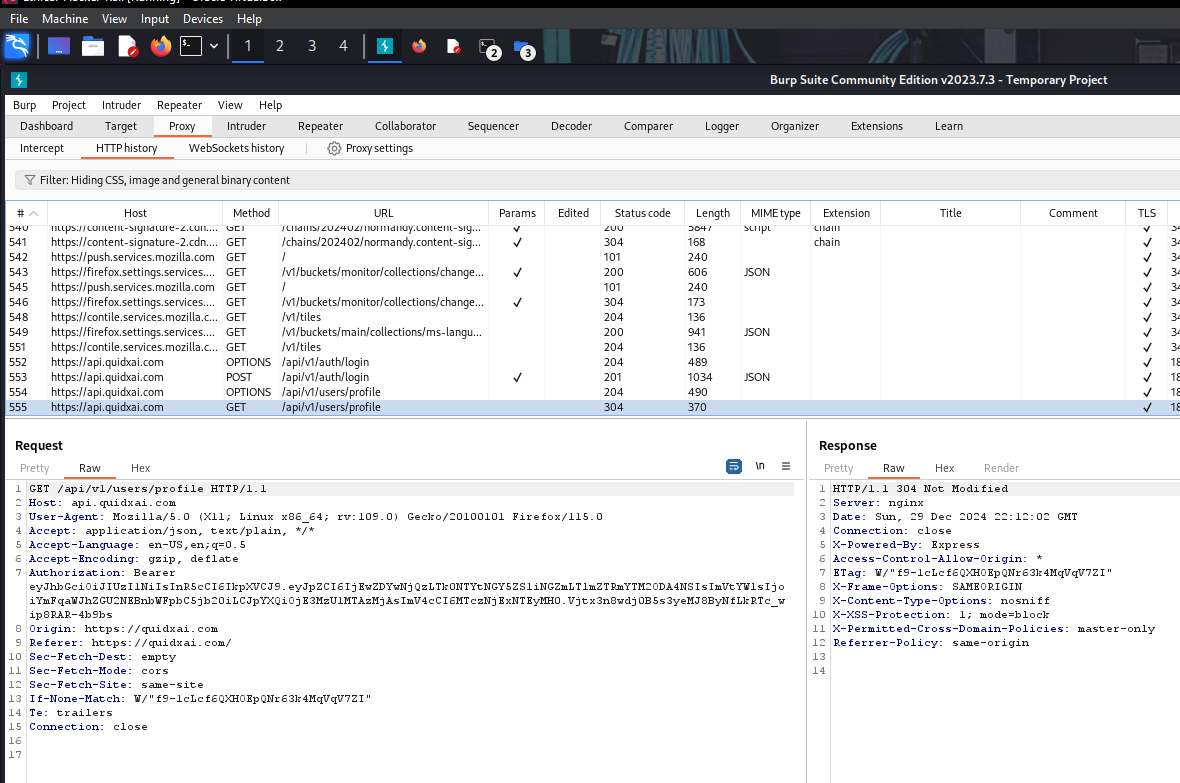Open the VirtualBox Machine menu

coord(65,19)
